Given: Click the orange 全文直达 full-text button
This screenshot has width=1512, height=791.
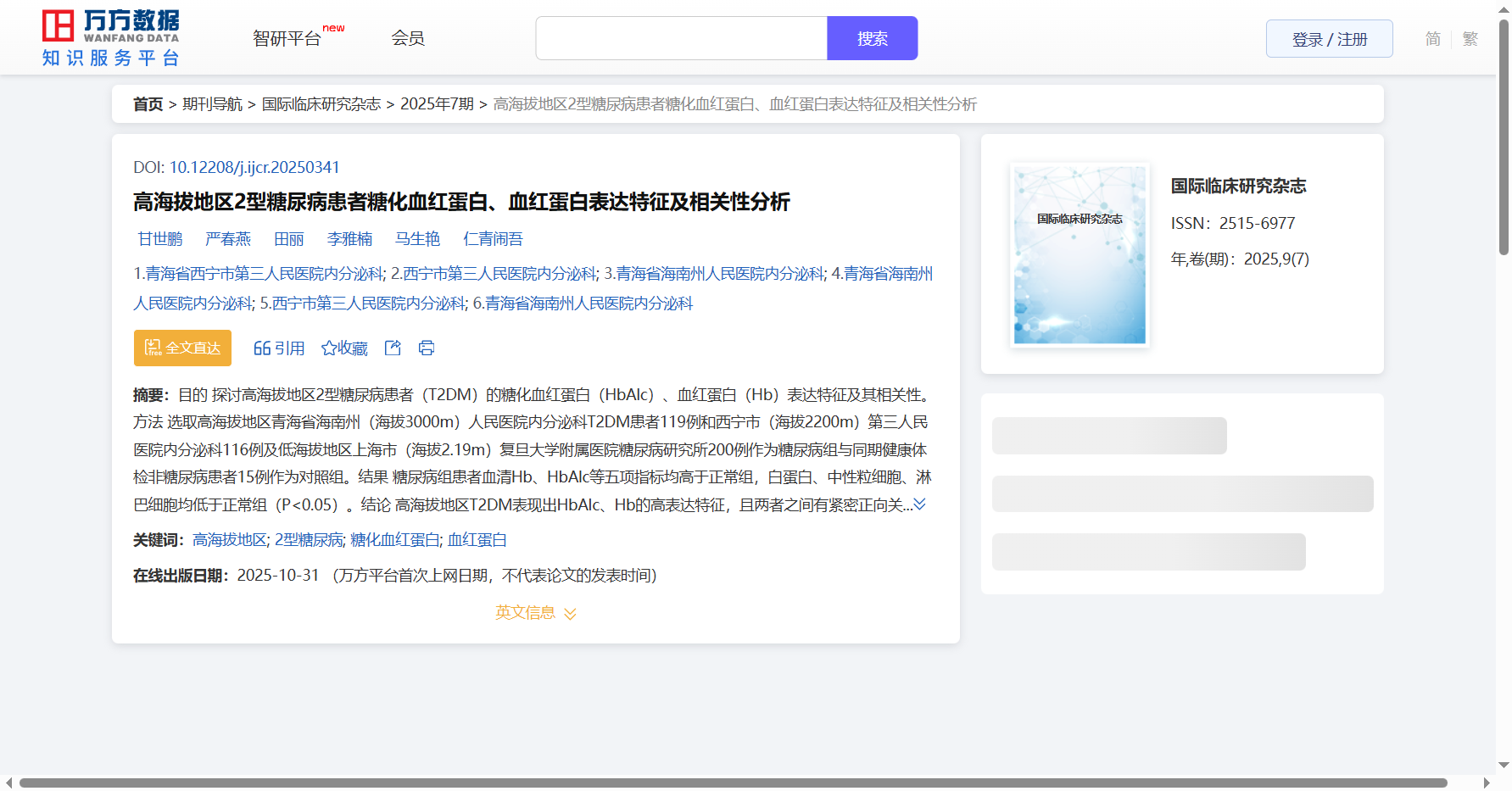Looking at the screenshot, I should point(182,348).
